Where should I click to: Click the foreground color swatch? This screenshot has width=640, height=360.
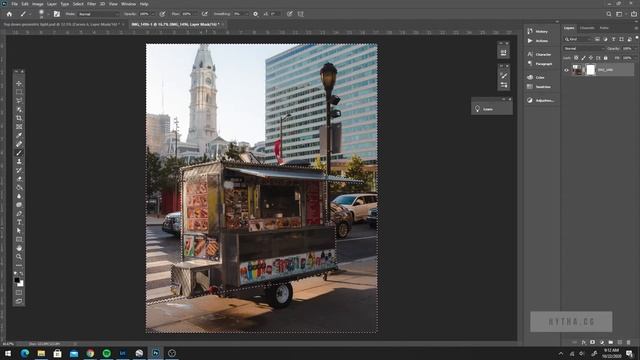click(x=17, y=280)
